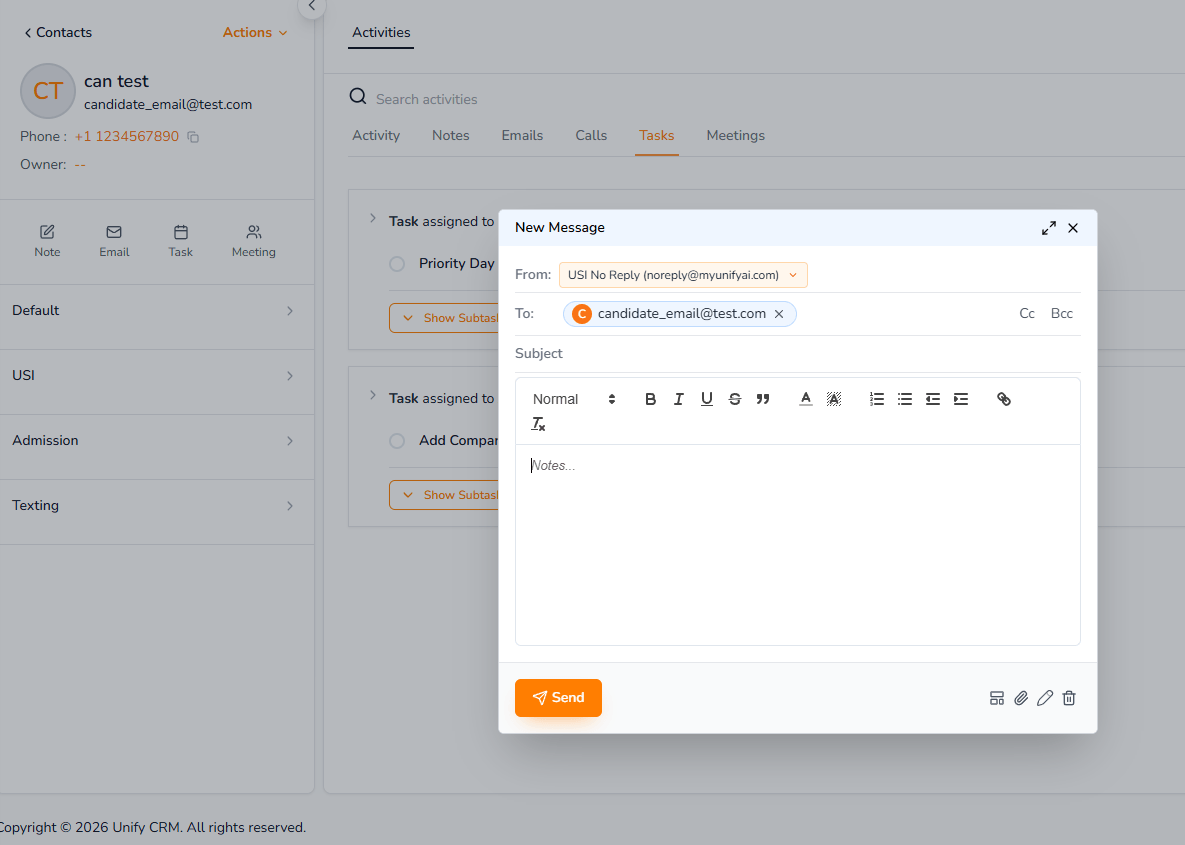Open the email templates icon
This screenshot has height=845, width=1185.
pyautogui.click(x=997, y=697)
